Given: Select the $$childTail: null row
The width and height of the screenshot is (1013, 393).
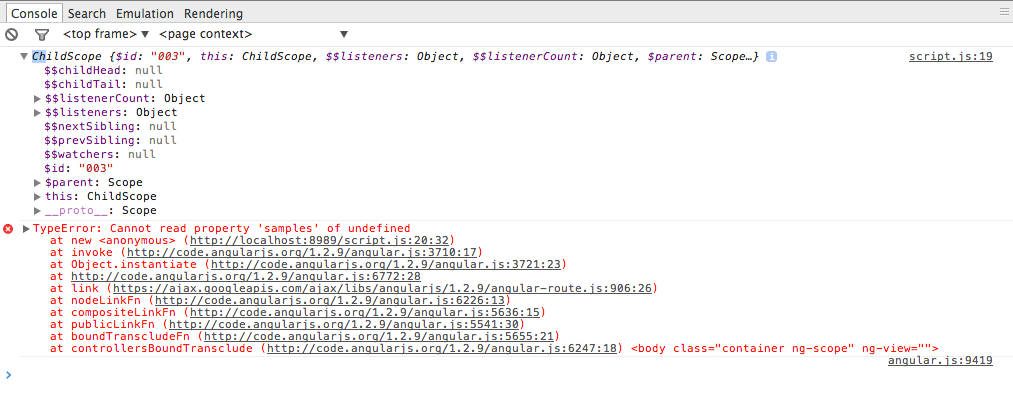Looking at the screenshot, I should [104, 85].
